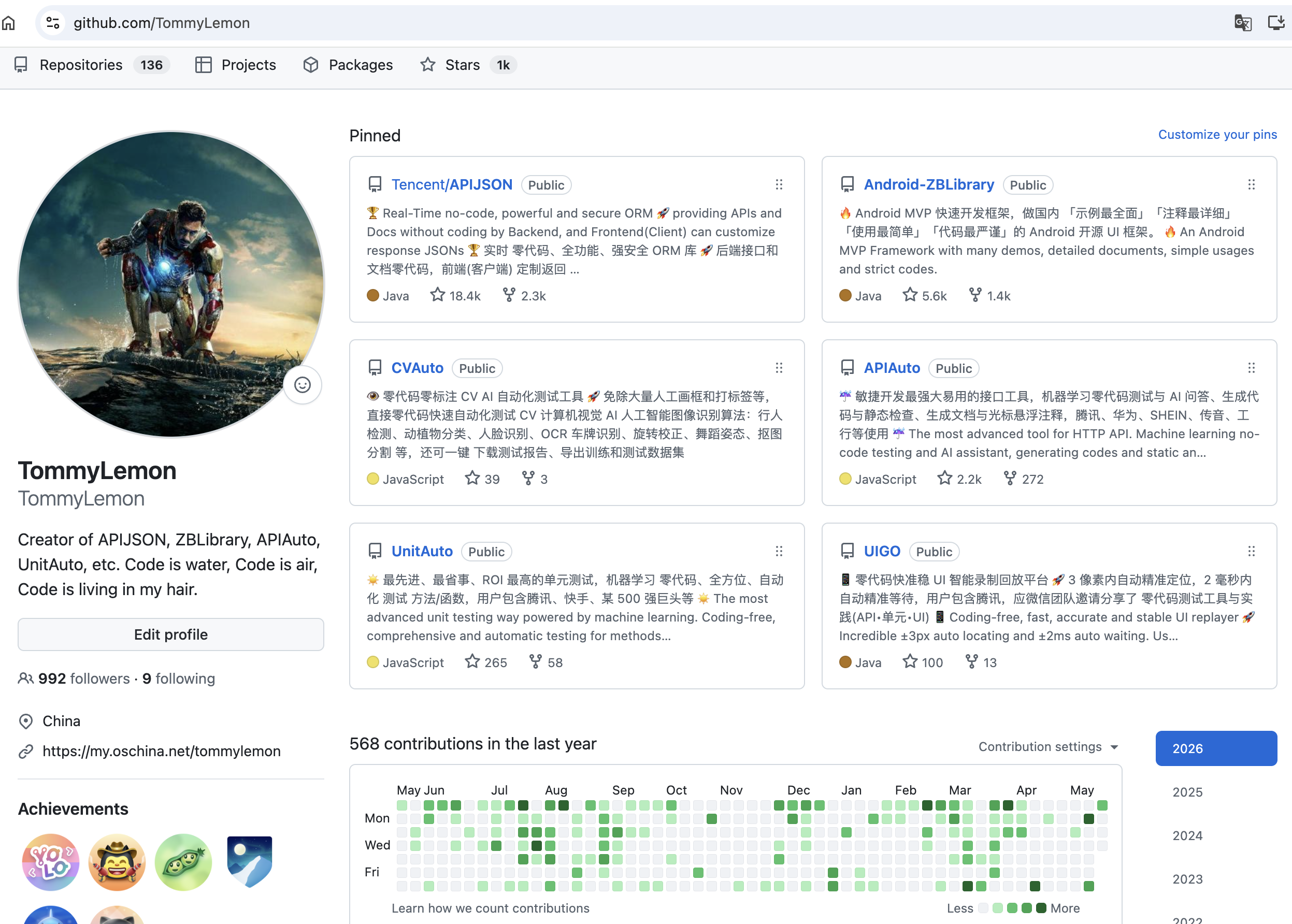
Task: Click the install app icon in address bar
Action: click(1276, 23)
